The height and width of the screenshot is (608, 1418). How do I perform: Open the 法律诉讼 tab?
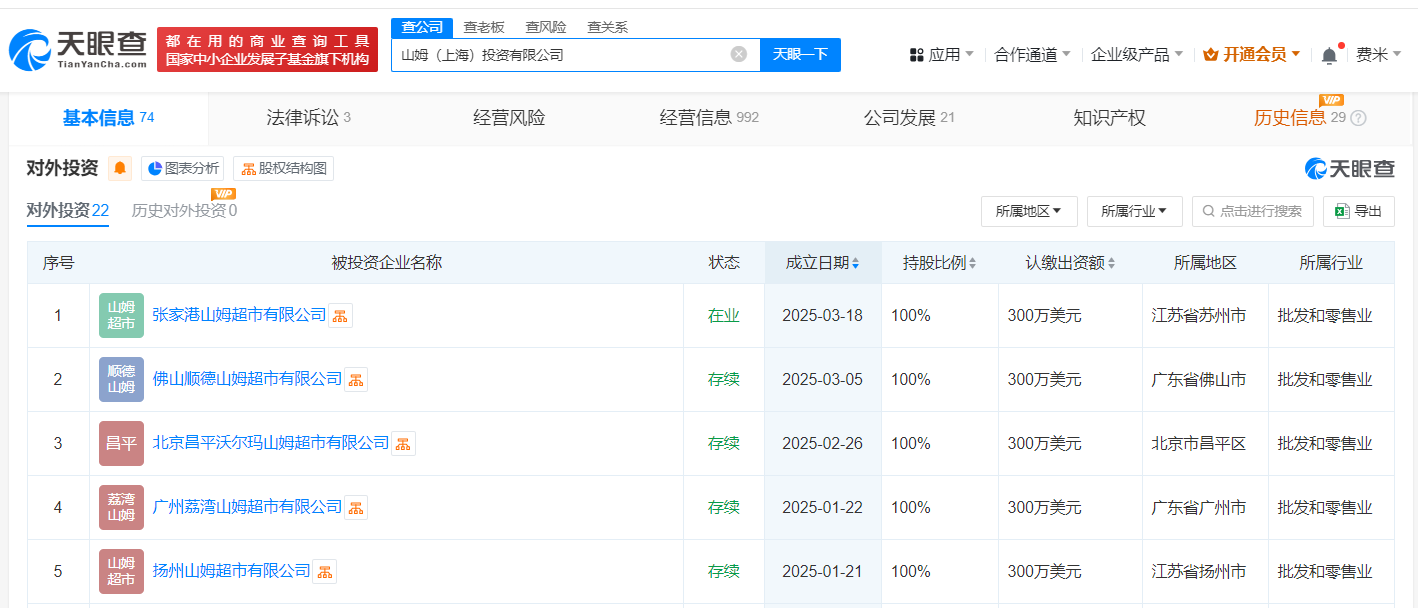pyautogui.click(x=308, y=118)
